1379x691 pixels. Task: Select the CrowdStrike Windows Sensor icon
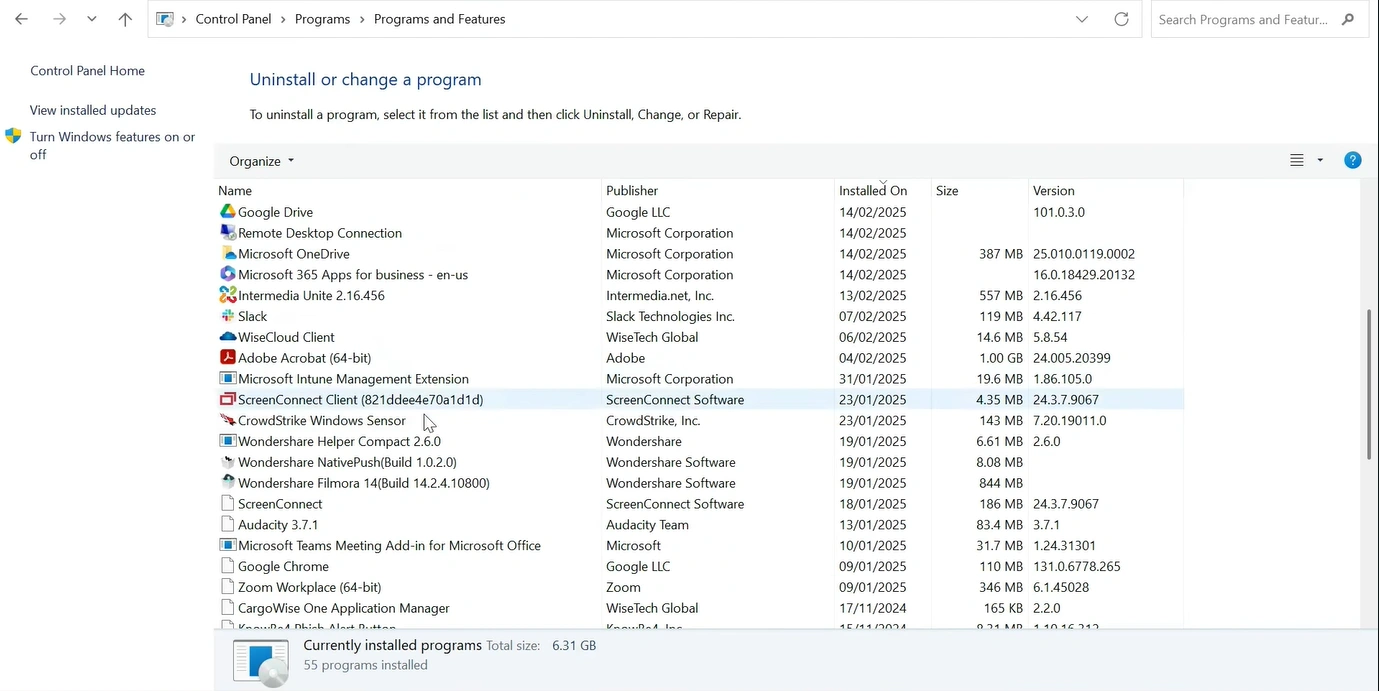pyautogui.click(x=228, y=421)
